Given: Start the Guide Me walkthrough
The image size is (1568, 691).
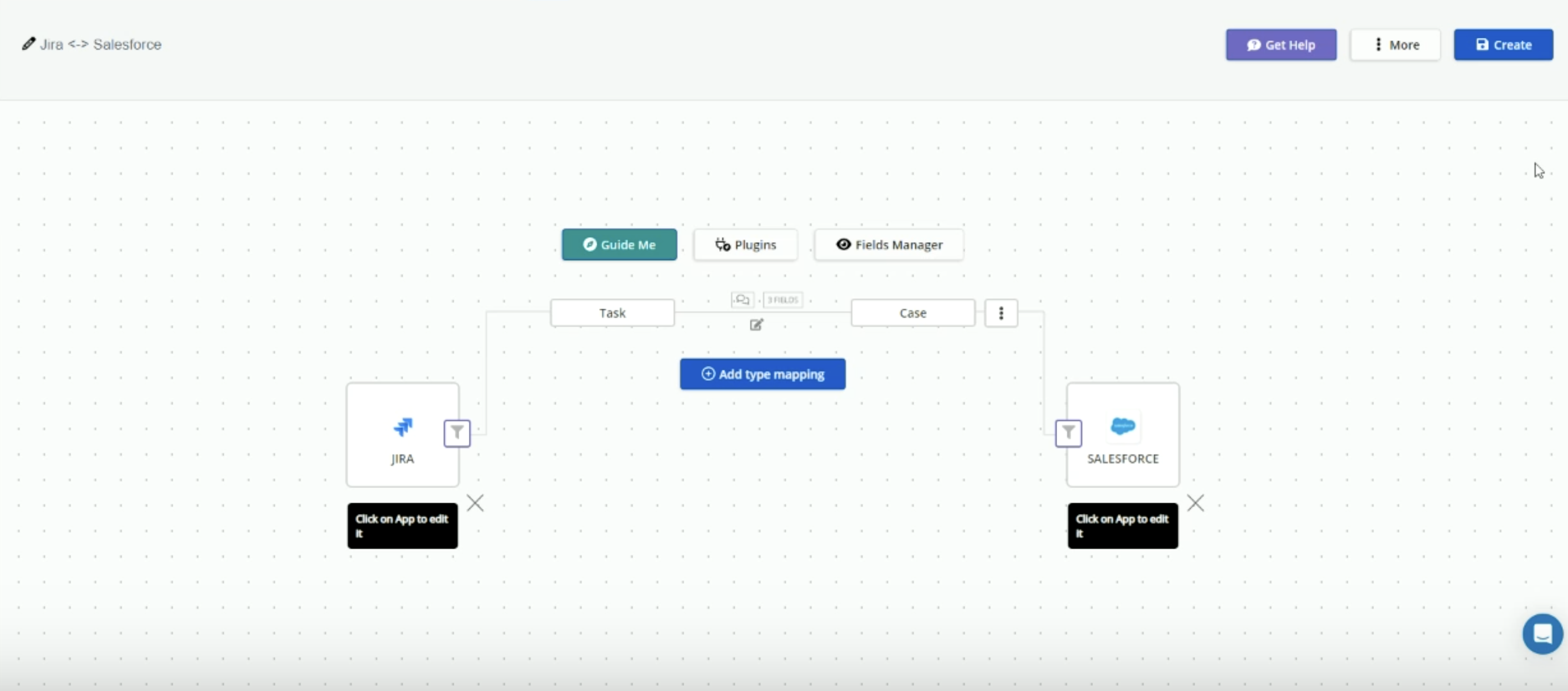Looking at the screenshot, I should pyautogui.click(x=619, y=244).
